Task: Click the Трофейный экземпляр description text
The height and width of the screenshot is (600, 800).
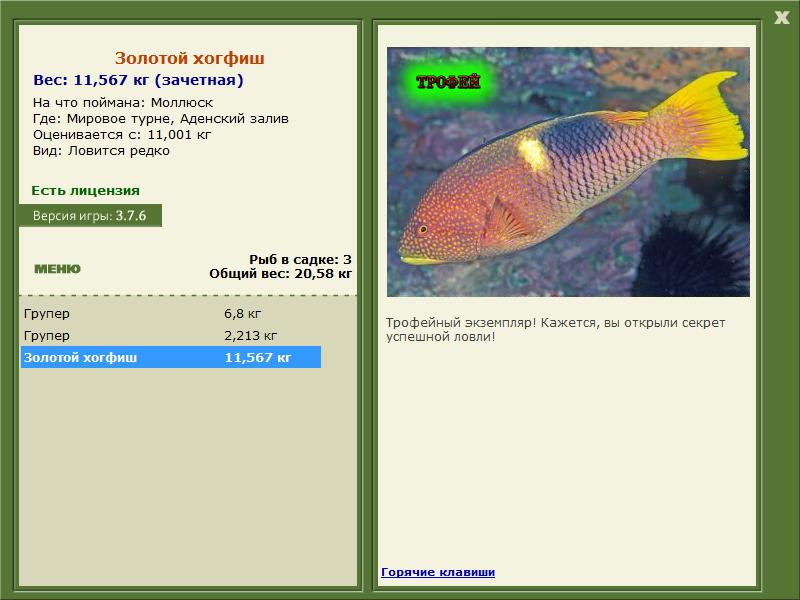Action: [x=555, y=330]
